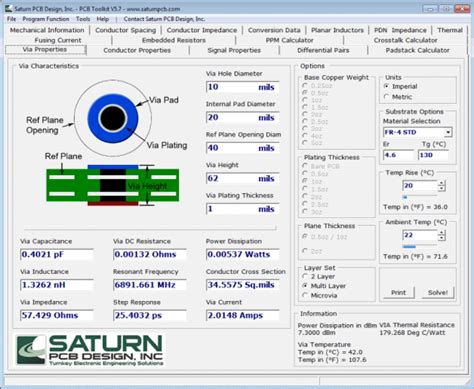Switch to the Differential Pairs tab
This screenshot has width=474, height=389.
coord(323,50)
